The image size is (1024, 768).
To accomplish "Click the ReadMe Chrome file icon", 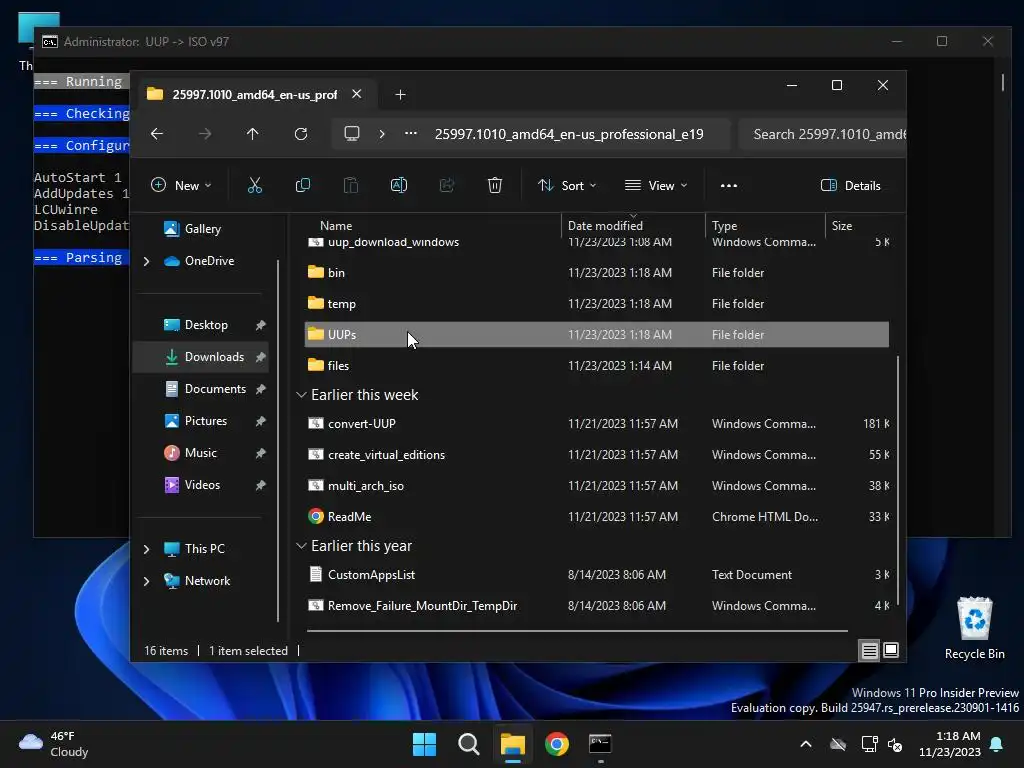I will tap(316, 517).
